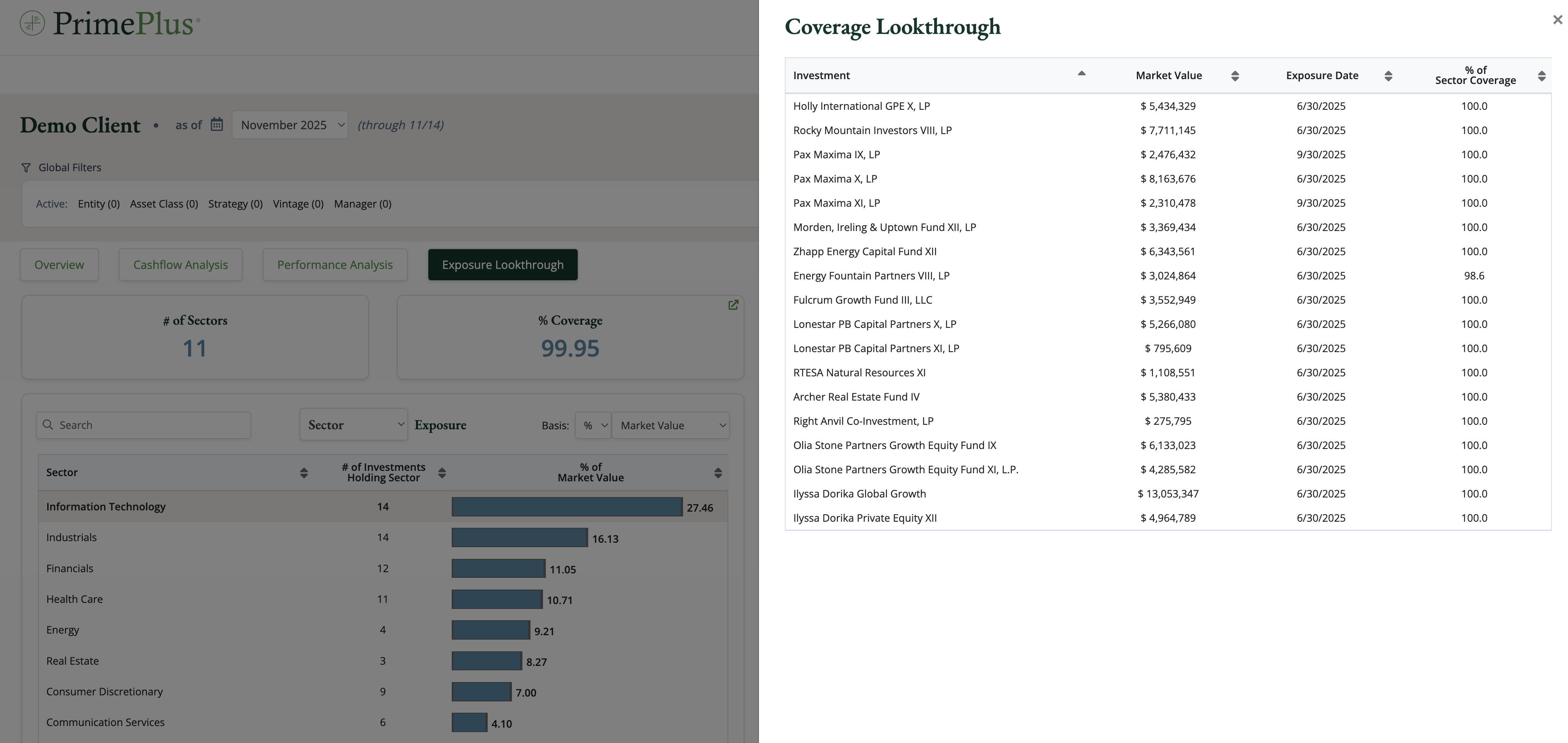Sort by % of Sector Coverage arrows
1568x743 pixels.
(1541, 76)
